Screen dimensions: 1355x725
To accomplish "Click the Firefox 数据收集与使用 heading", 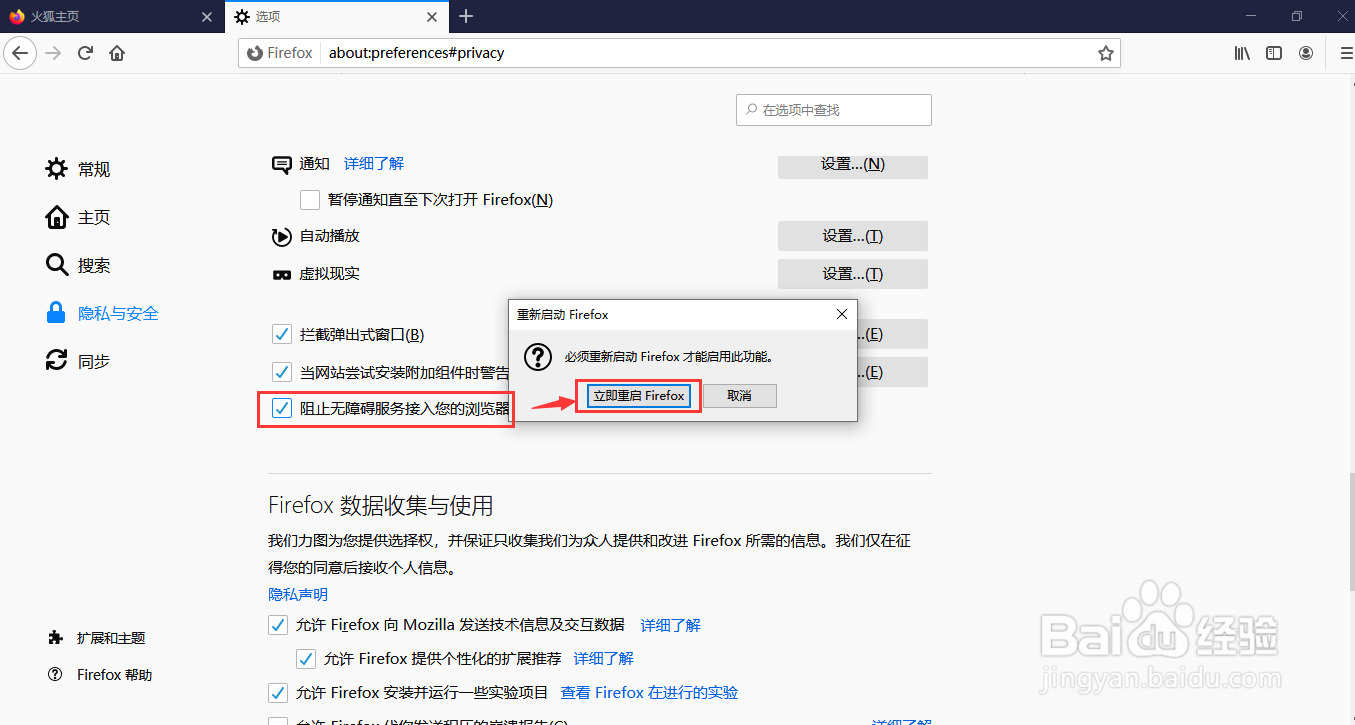I will (381, 505).
